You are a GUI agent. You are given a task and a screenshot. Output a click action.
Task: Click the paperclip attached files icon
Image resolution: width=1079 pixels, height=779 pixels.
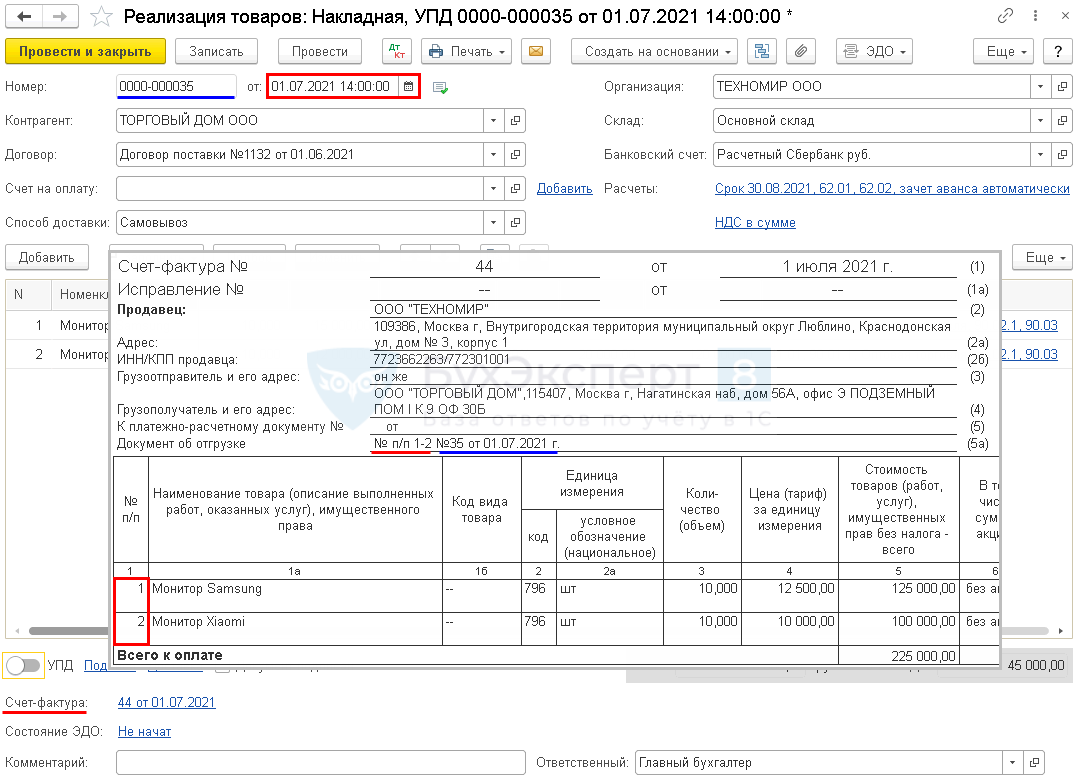[x=800, y=52]
